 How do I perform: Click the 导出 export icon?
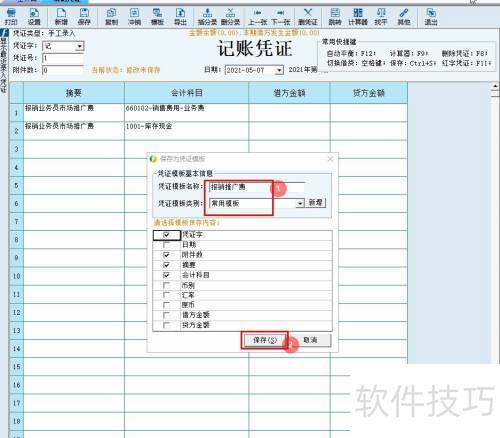pyautogui.click(x=180, y=17)
